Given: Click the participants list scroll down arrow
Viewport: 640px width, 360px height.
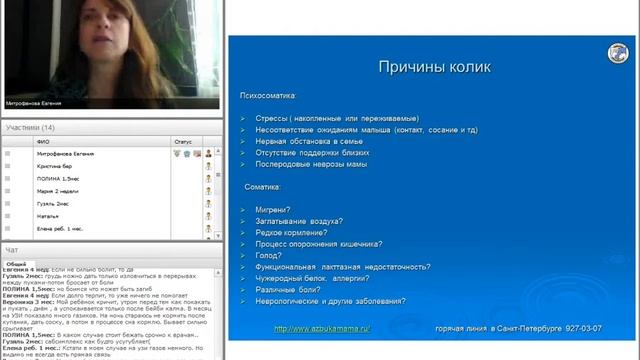Looking at the screenshot, I should point(218,236).
